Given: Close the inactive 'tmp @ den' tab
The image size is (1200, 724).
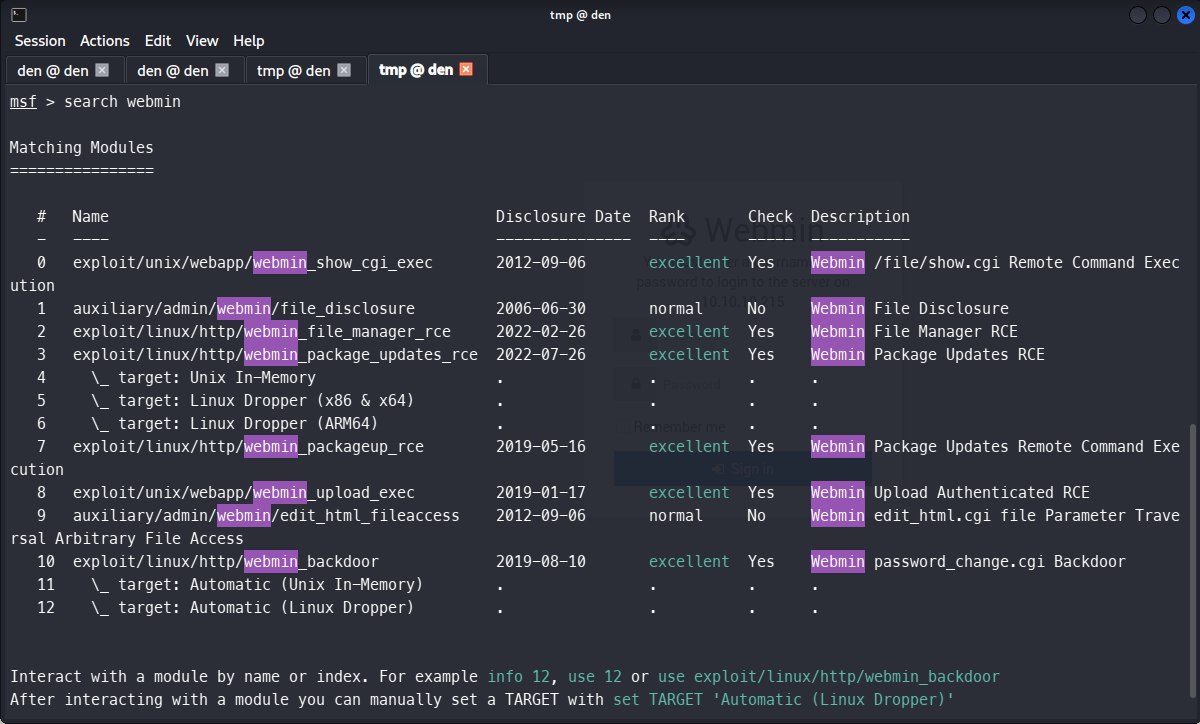Looking at the screenshot, I should pos(344,70).
